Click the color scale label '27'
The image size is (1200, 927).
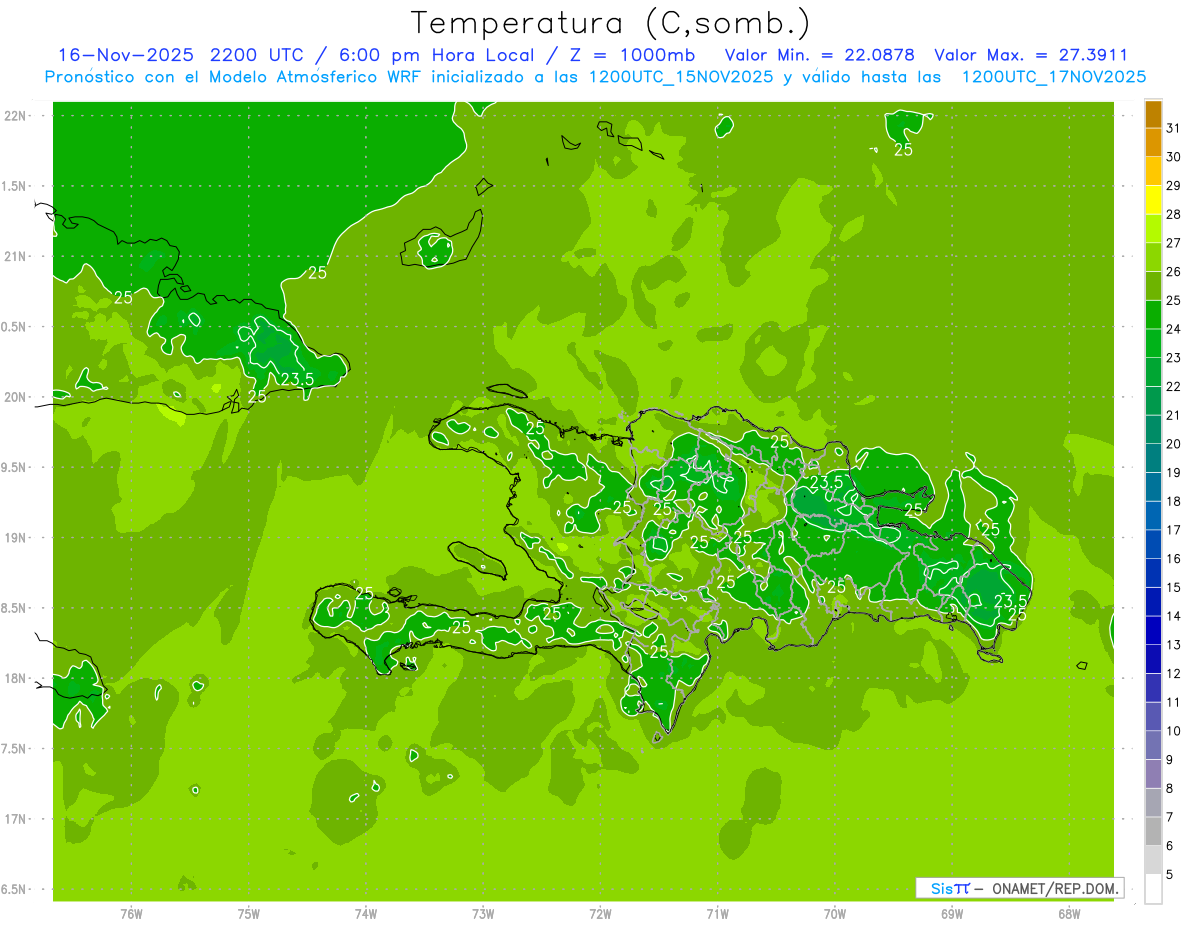coord(1174,243)
